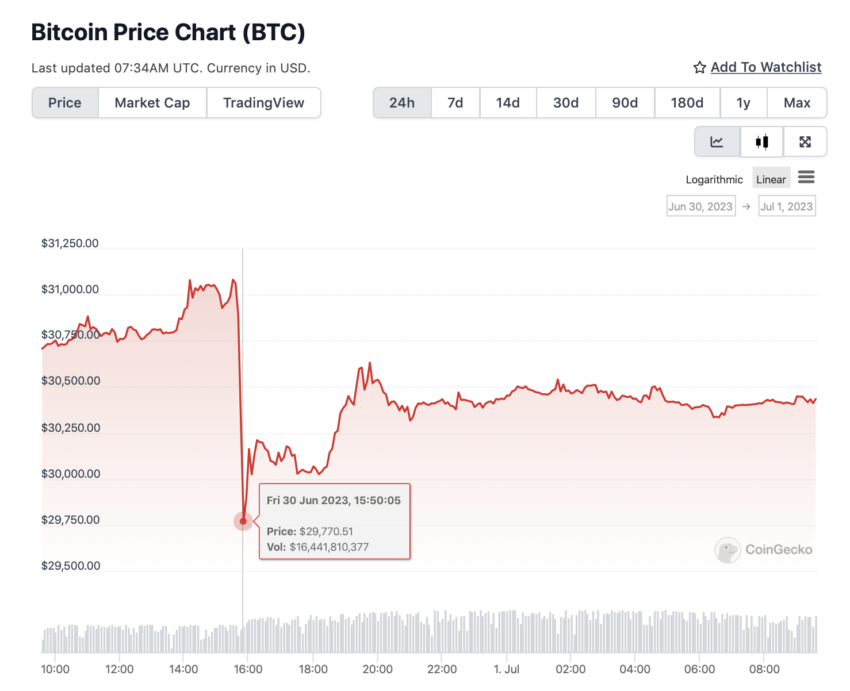
Task: Select the Price tab
Action: tap(65, 102)
